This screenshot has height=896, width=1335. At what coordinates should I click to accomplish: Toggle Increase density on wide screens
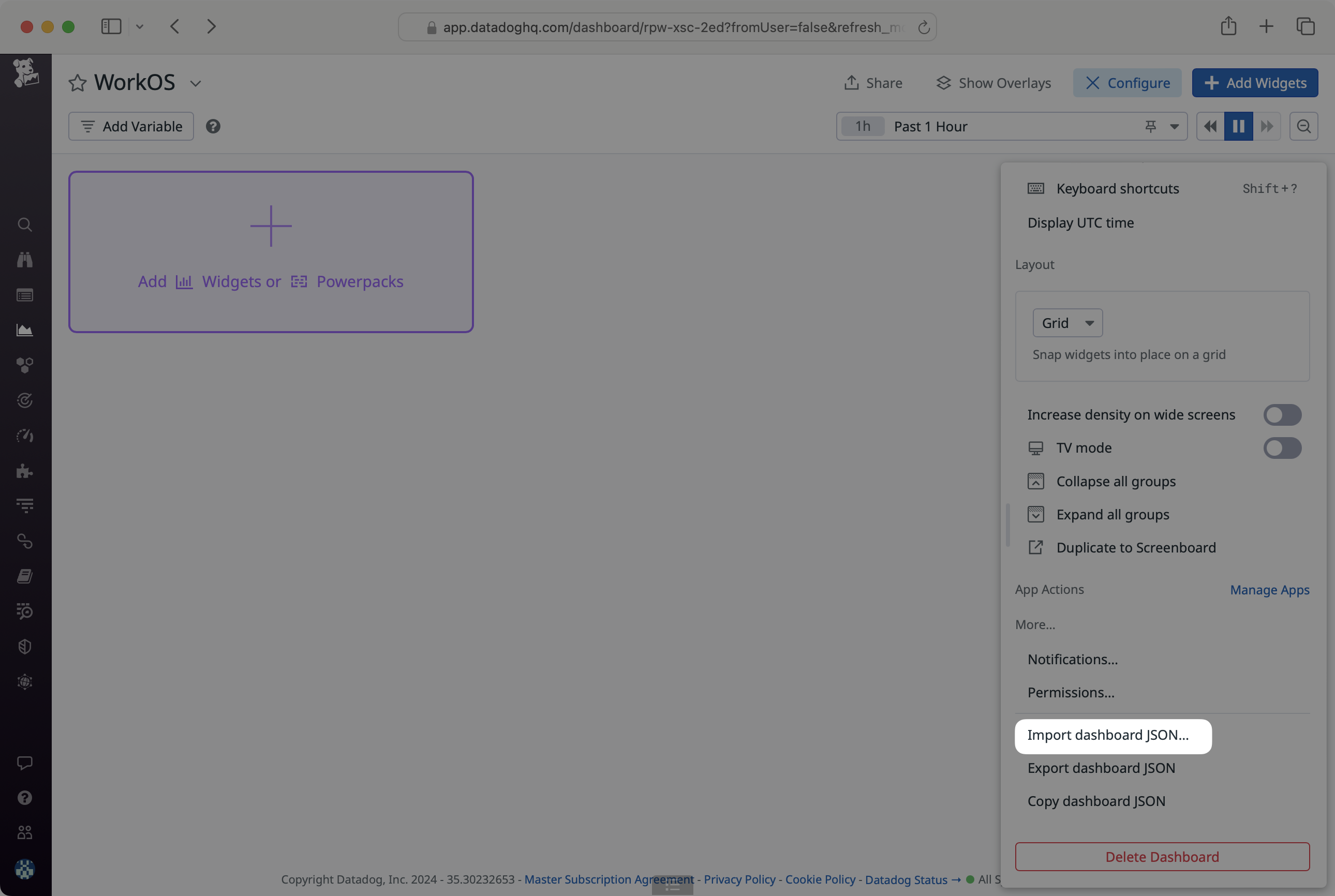1283,414
